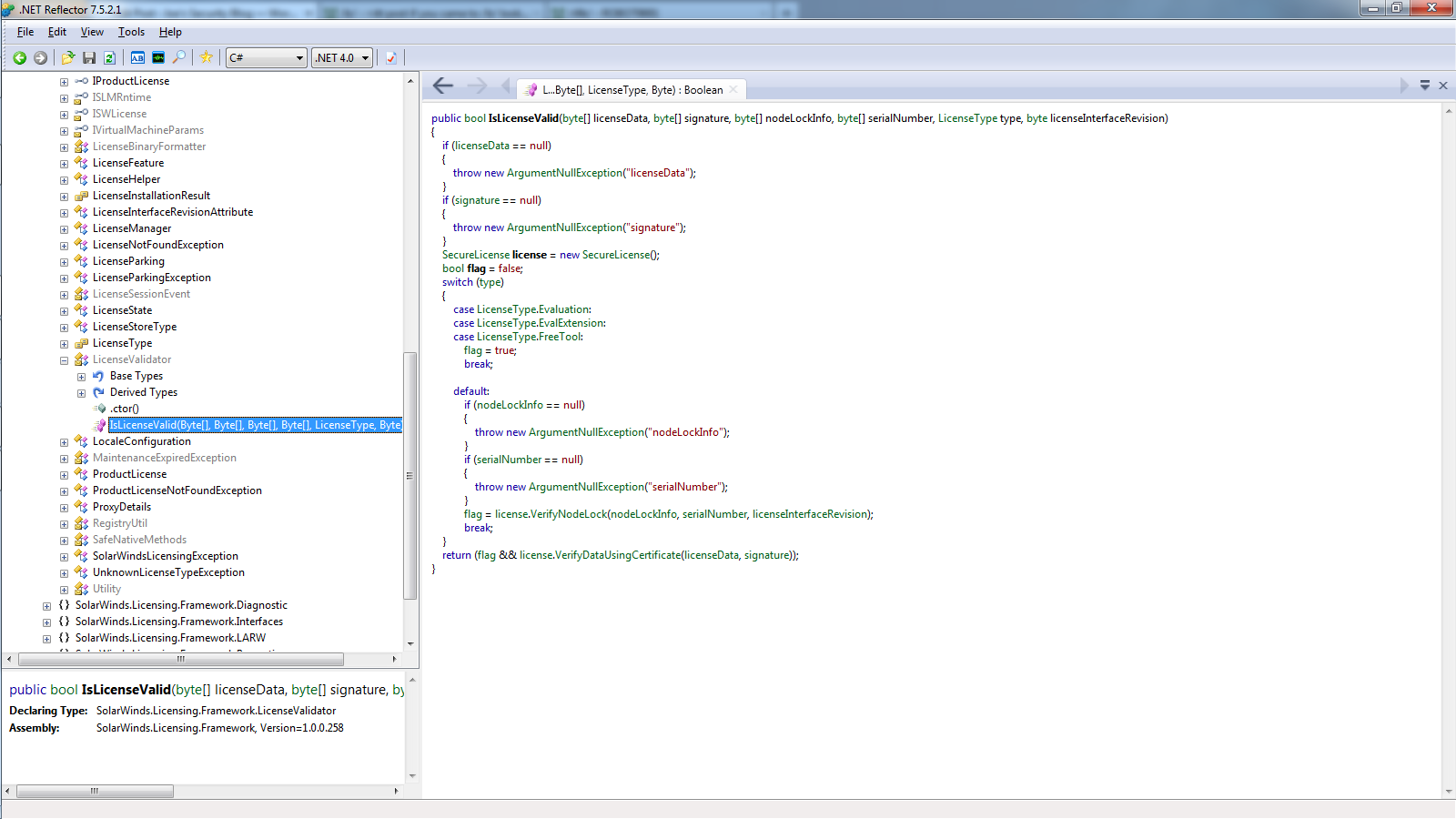Click the details pane horizontal scrollbar

click(95, 791)
